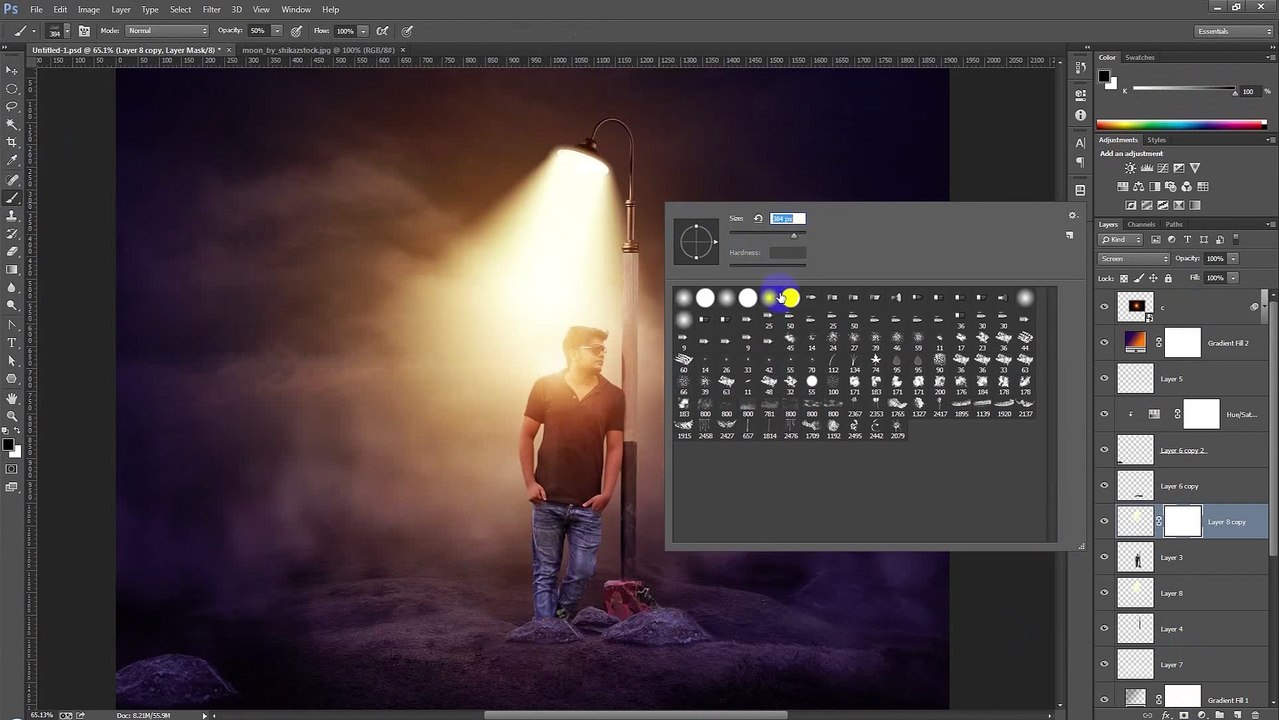Screen dimensions: 1279x720
Task: Select the Crop tool
Action: click(x=12, y=142)
